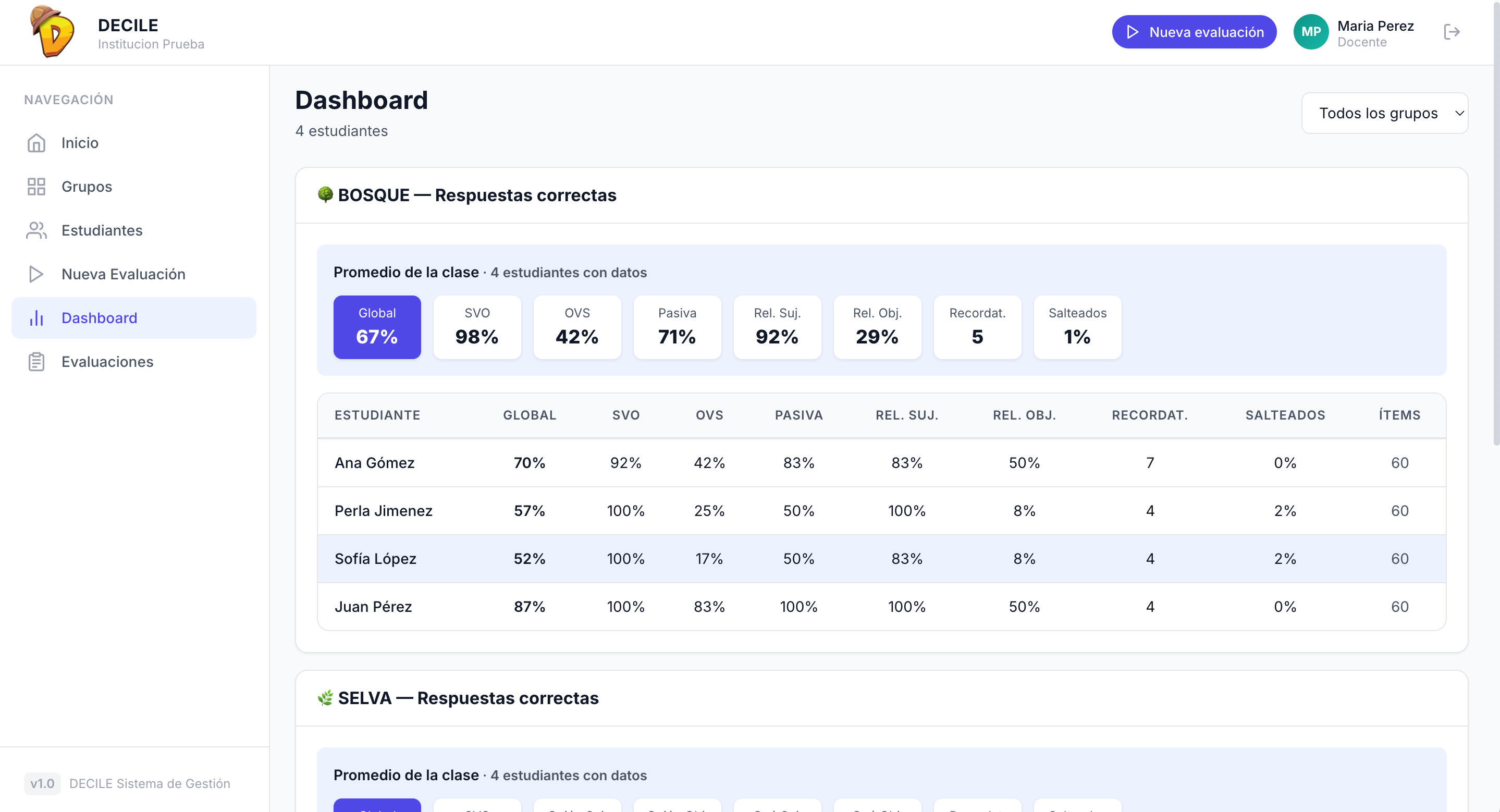Viewport: 1500px width, 812px height.
Task: Select the SVO 98% metric card
Action: 477,327
